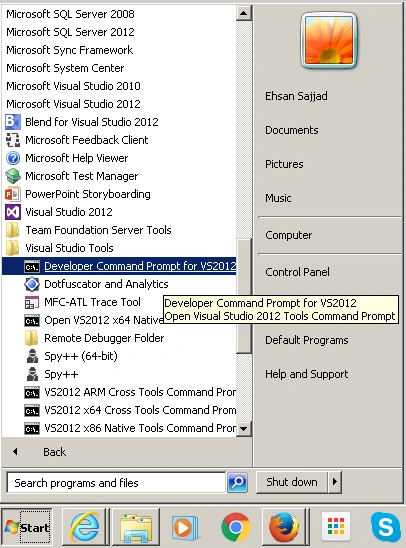The width and height of the screenshot is (406, 548).
Task: Click Developer Command Prompt for VS2012 console icon
Action: point(31,267)
